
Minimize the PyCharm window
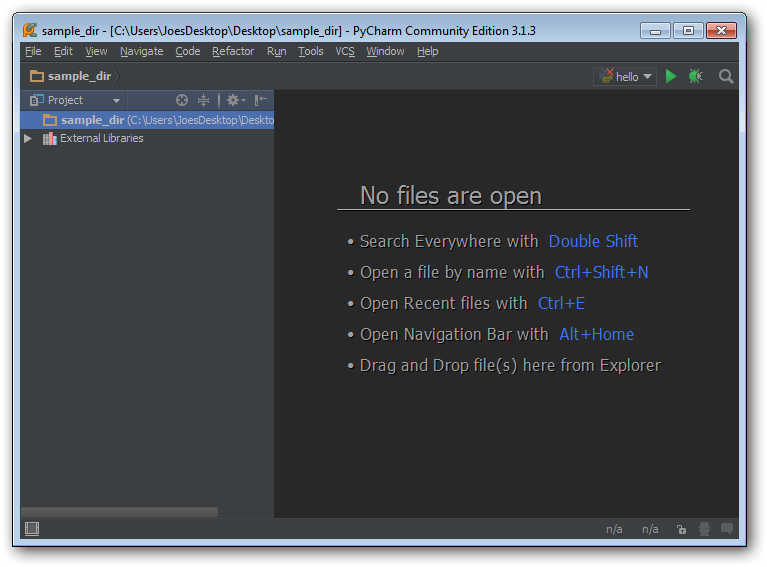(655, 31)
